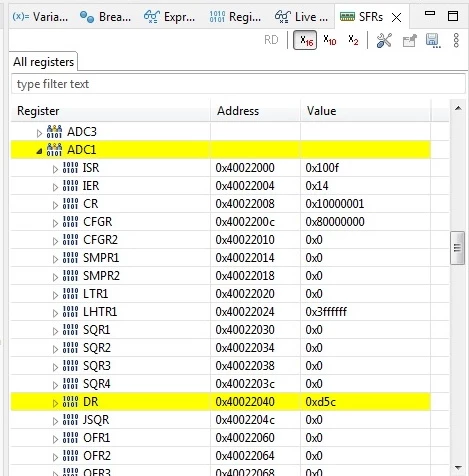
Task: Expand the ISR register bitfields
Action: coord(55,169)
